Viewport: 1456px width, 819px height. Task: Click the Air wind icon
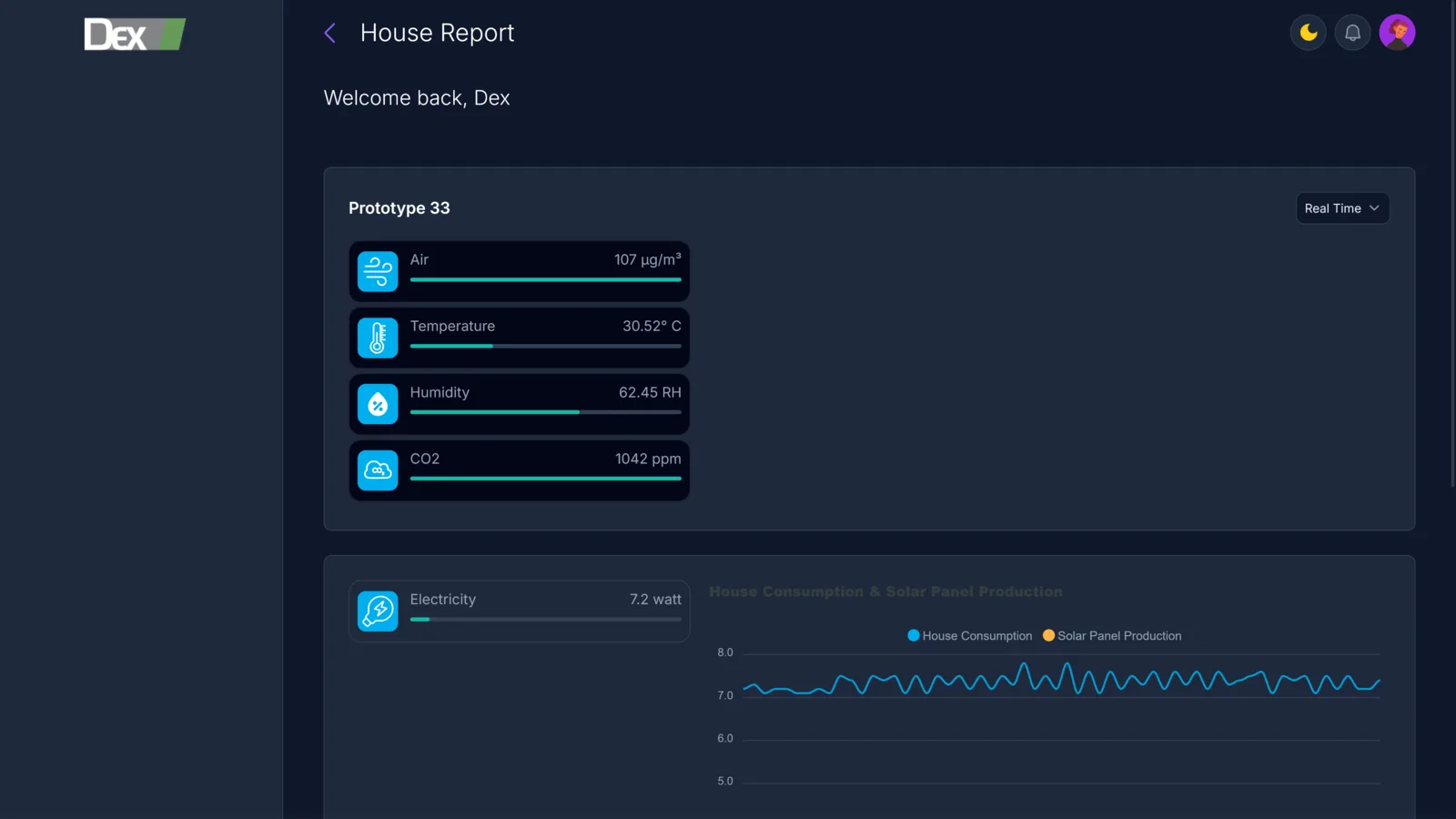pos(378,271)
